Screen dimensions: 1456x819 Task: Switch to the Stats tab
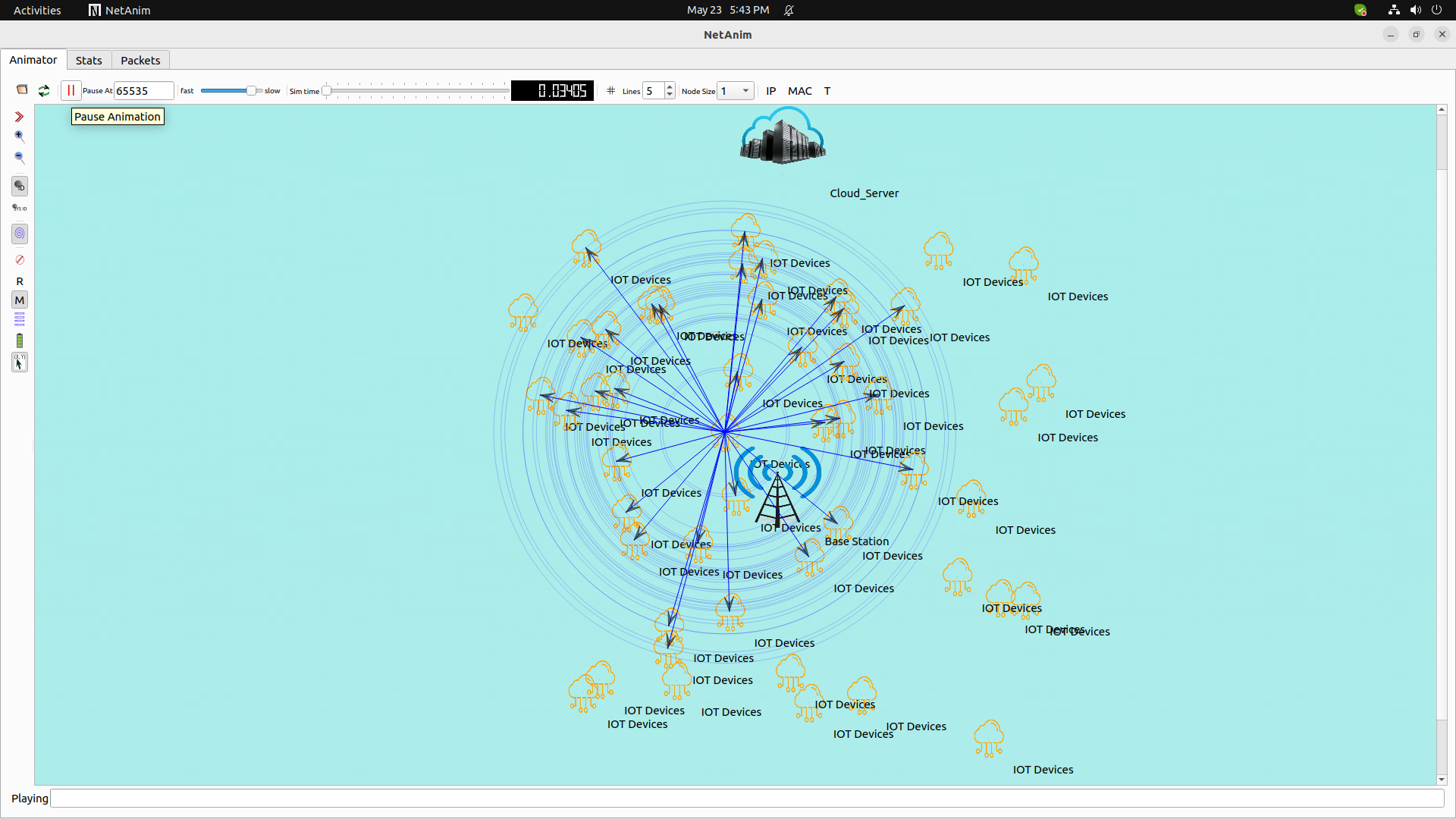click(89, 61)
